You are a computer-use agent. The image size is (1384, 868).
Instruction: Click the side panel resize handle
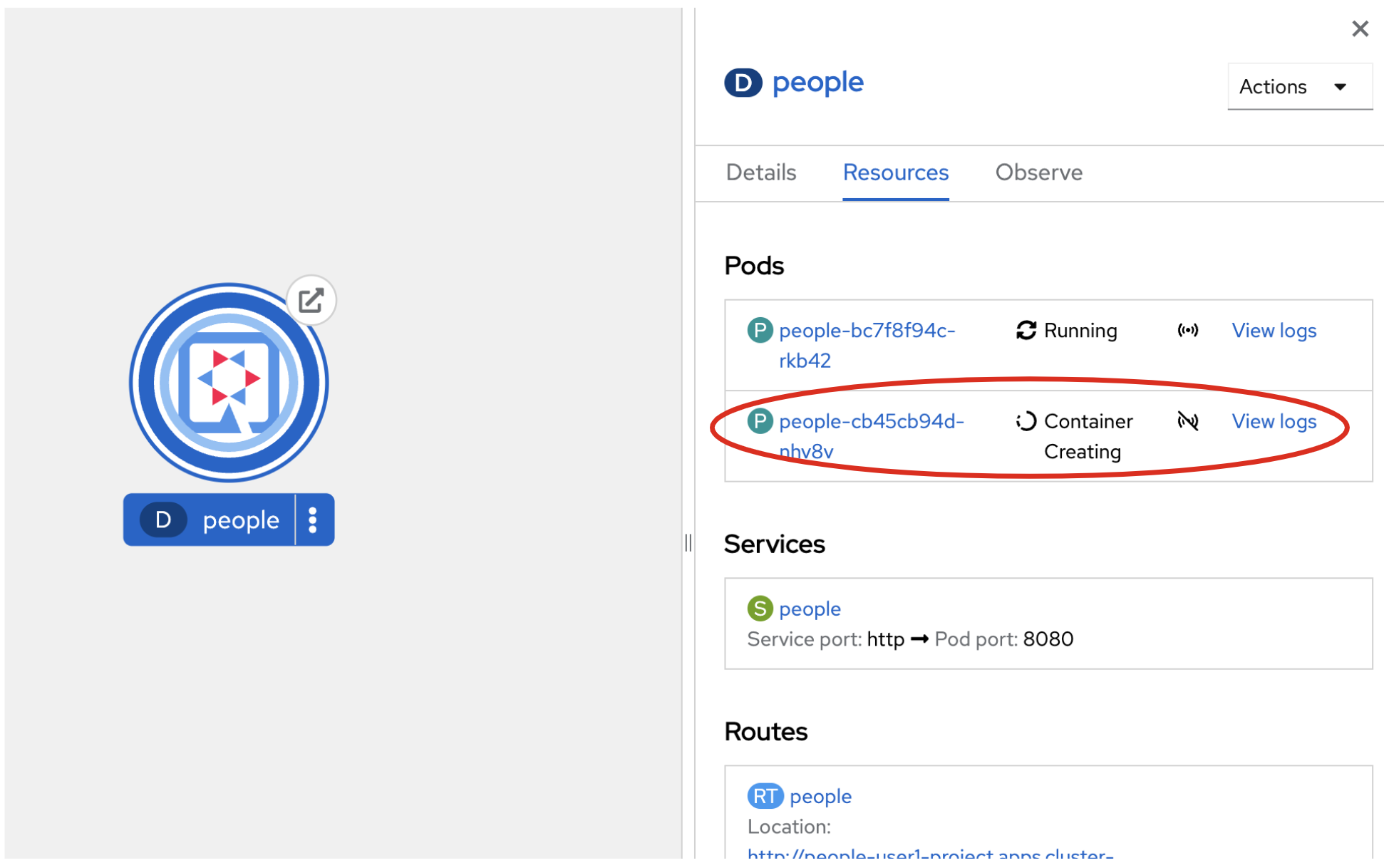pos(688,543)
